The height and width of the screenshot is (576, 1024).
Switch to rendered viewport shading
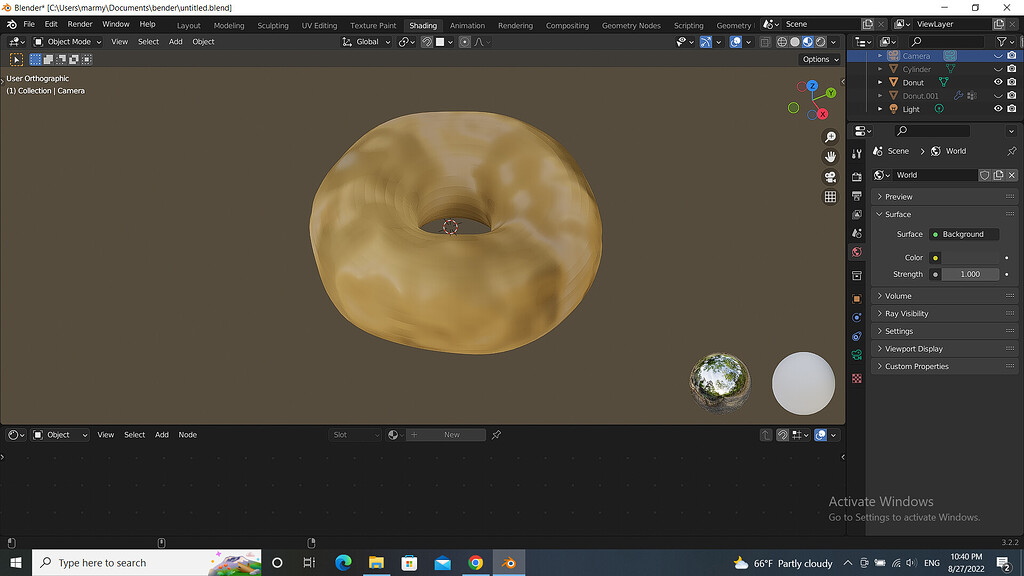[x=821, y=42]
